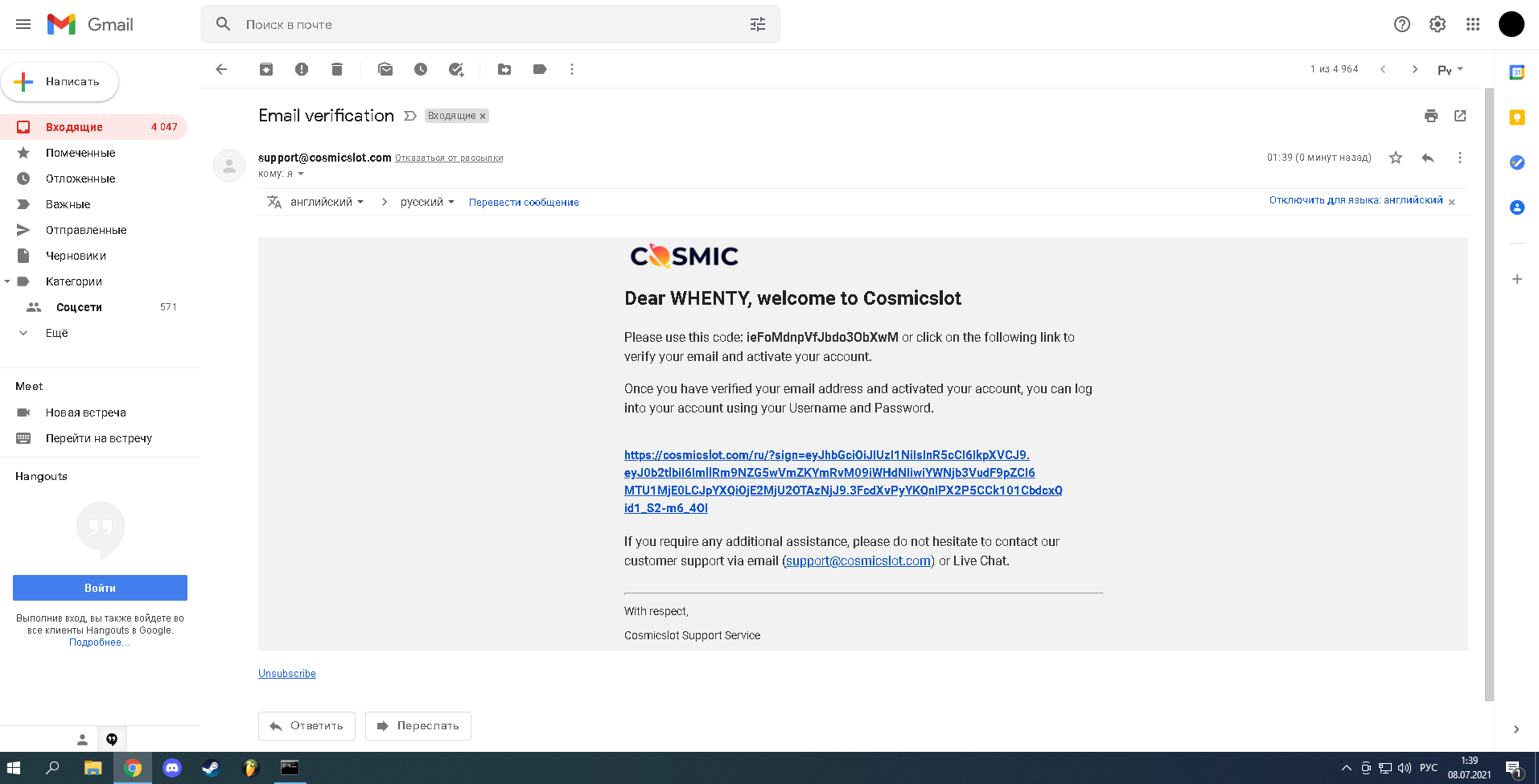Open the target language русский dropdown
The width and height of the screenshot is (1539, 784).
pos(427,202)
